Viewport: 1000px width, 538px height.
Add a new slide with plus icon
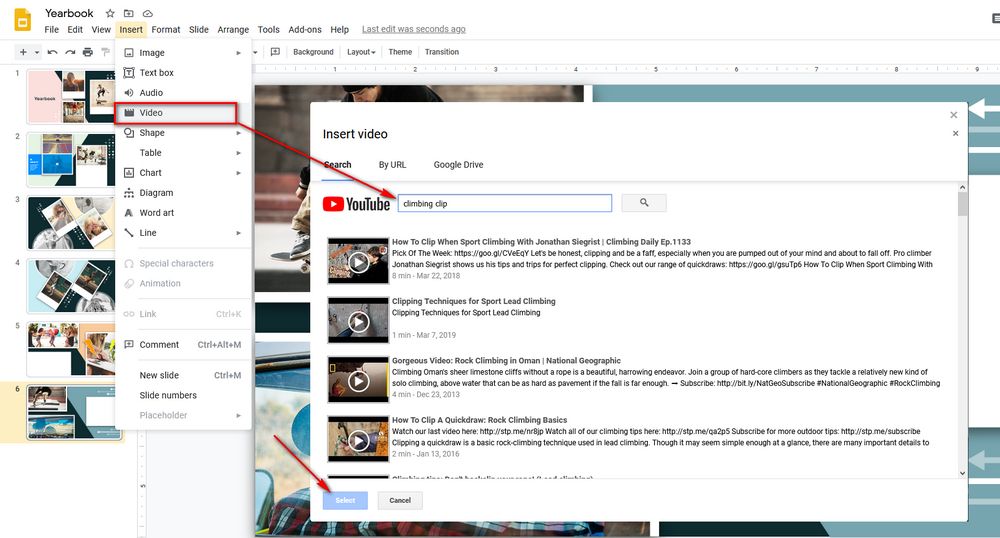23,52
